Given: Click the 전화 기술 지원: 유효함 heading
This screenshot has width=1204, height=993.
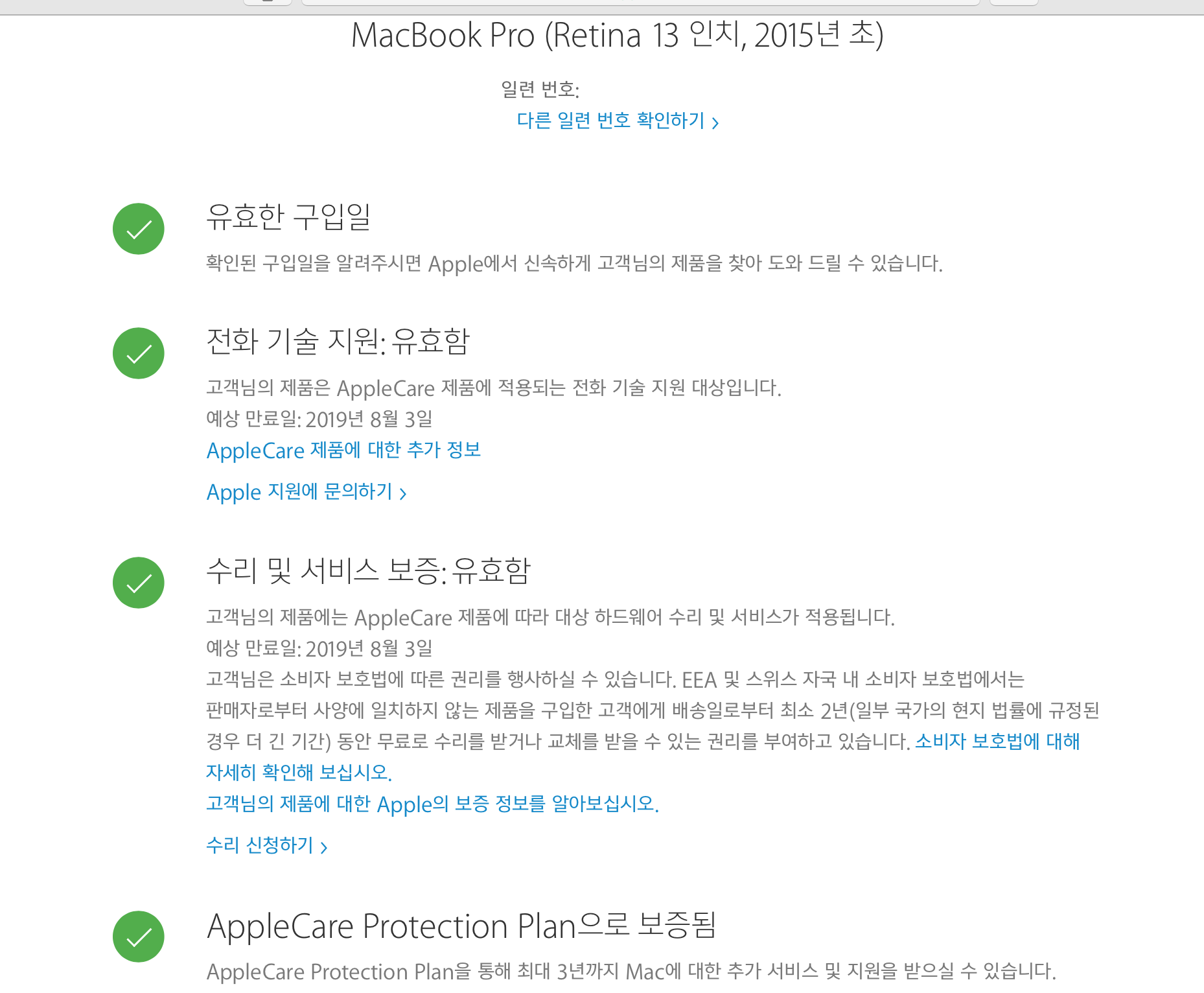Looking at the screenshot, I should (x=338, y=342).
